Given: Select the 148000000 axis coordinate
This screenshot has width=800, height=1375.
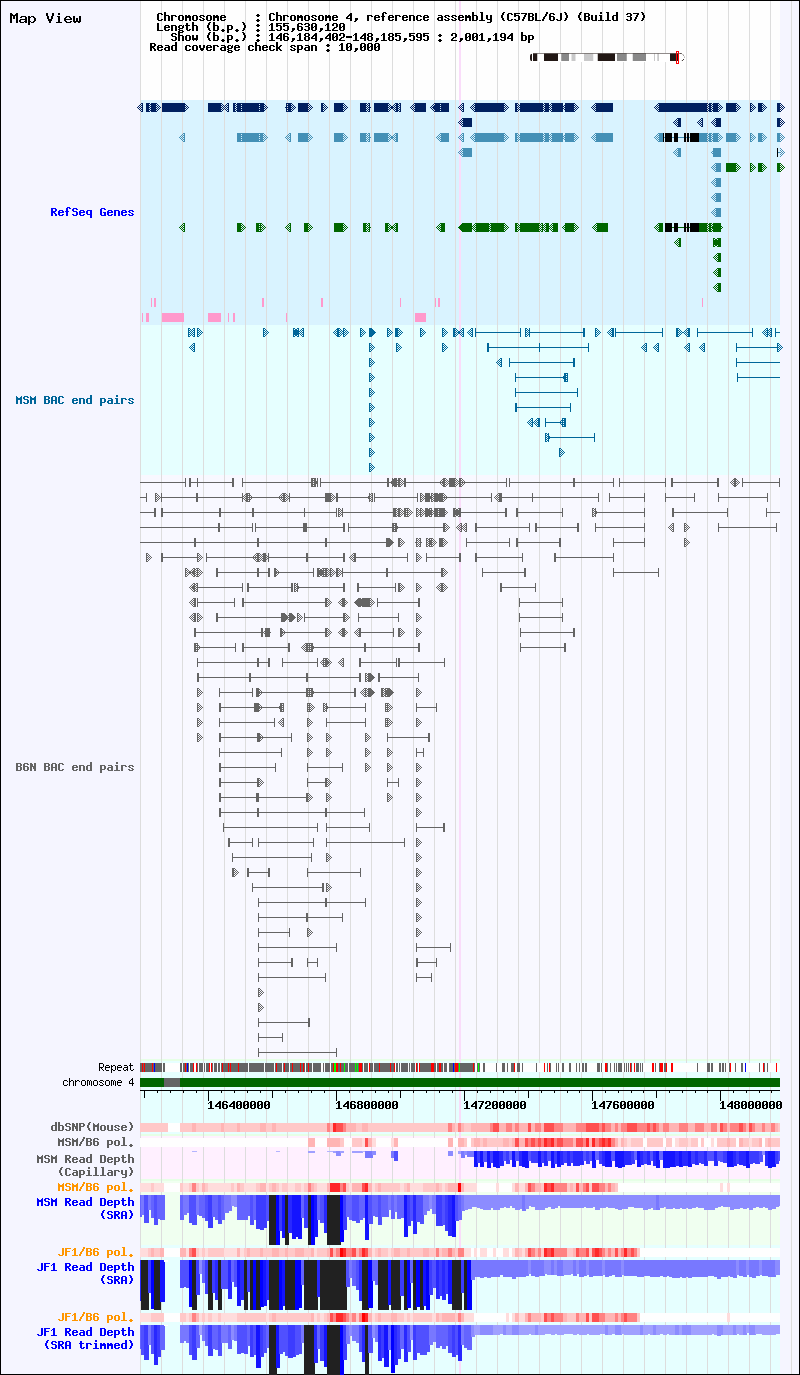Looking at the screenshot, I should coord(751,1105).
